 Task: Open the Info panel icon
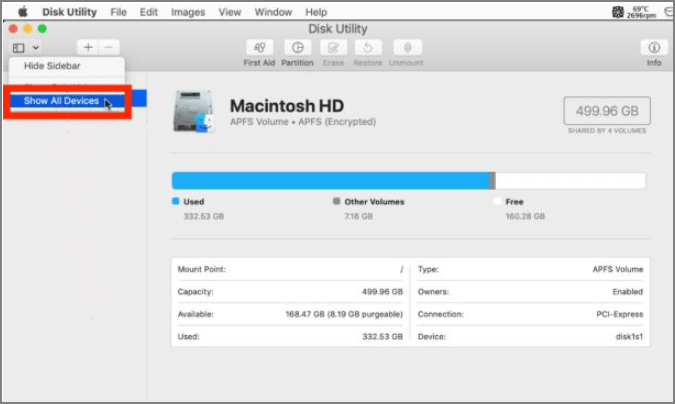pos(654,47)
